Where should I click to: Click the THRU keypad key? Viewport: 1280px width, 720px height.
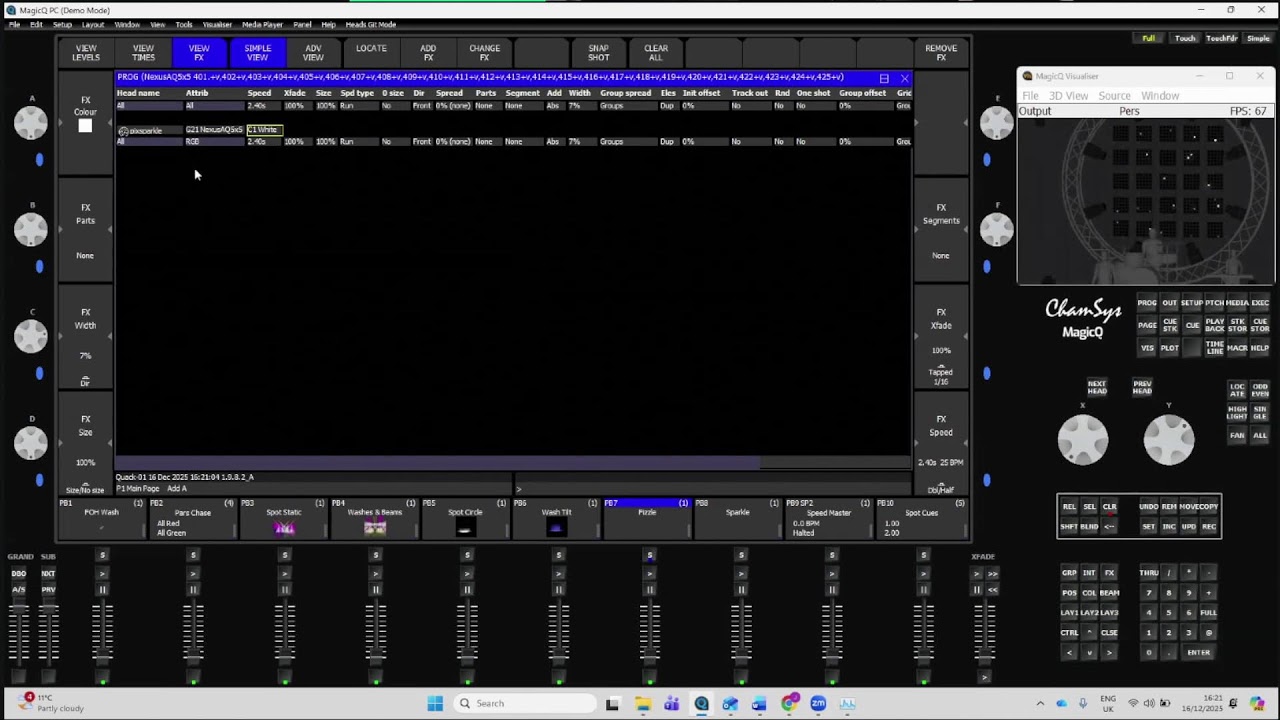(x=1149, y=573)
